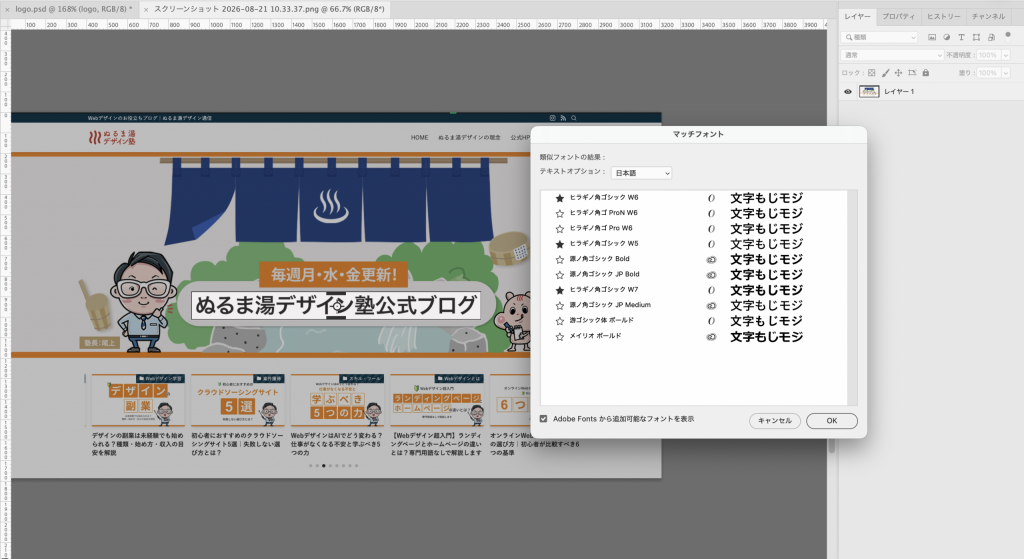Star the 游ゴシック体 ボールド font

559,321
